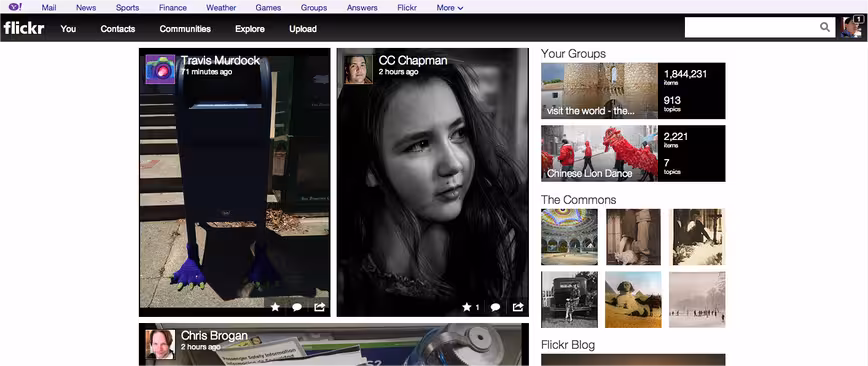Click CC Chapman's '2 hours ago' timestamp
The width and height of the screenshot is (868, 366).
point(399,72)
